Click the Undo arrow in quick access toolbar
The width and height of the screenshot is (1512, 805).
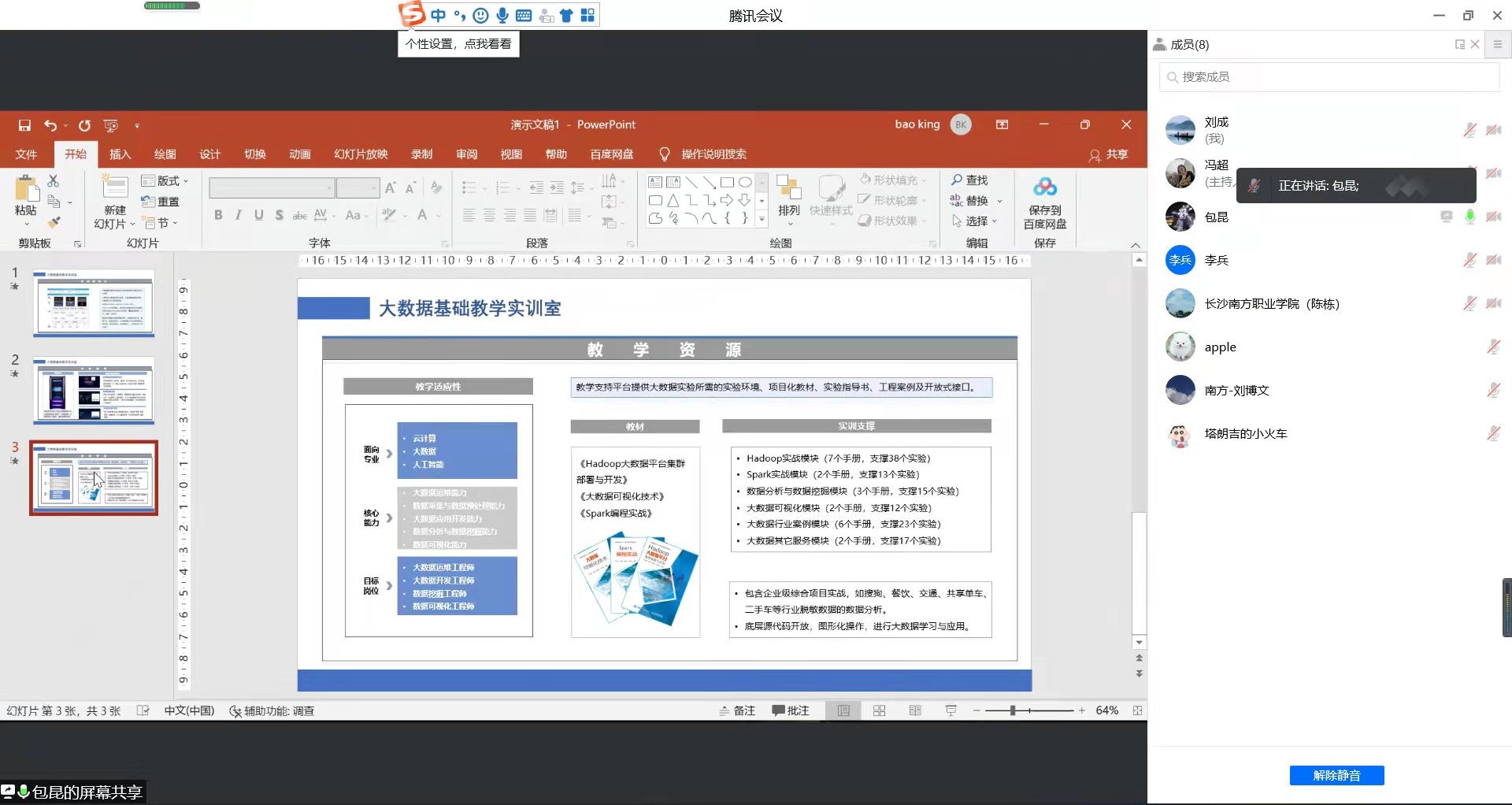(50, 125)
